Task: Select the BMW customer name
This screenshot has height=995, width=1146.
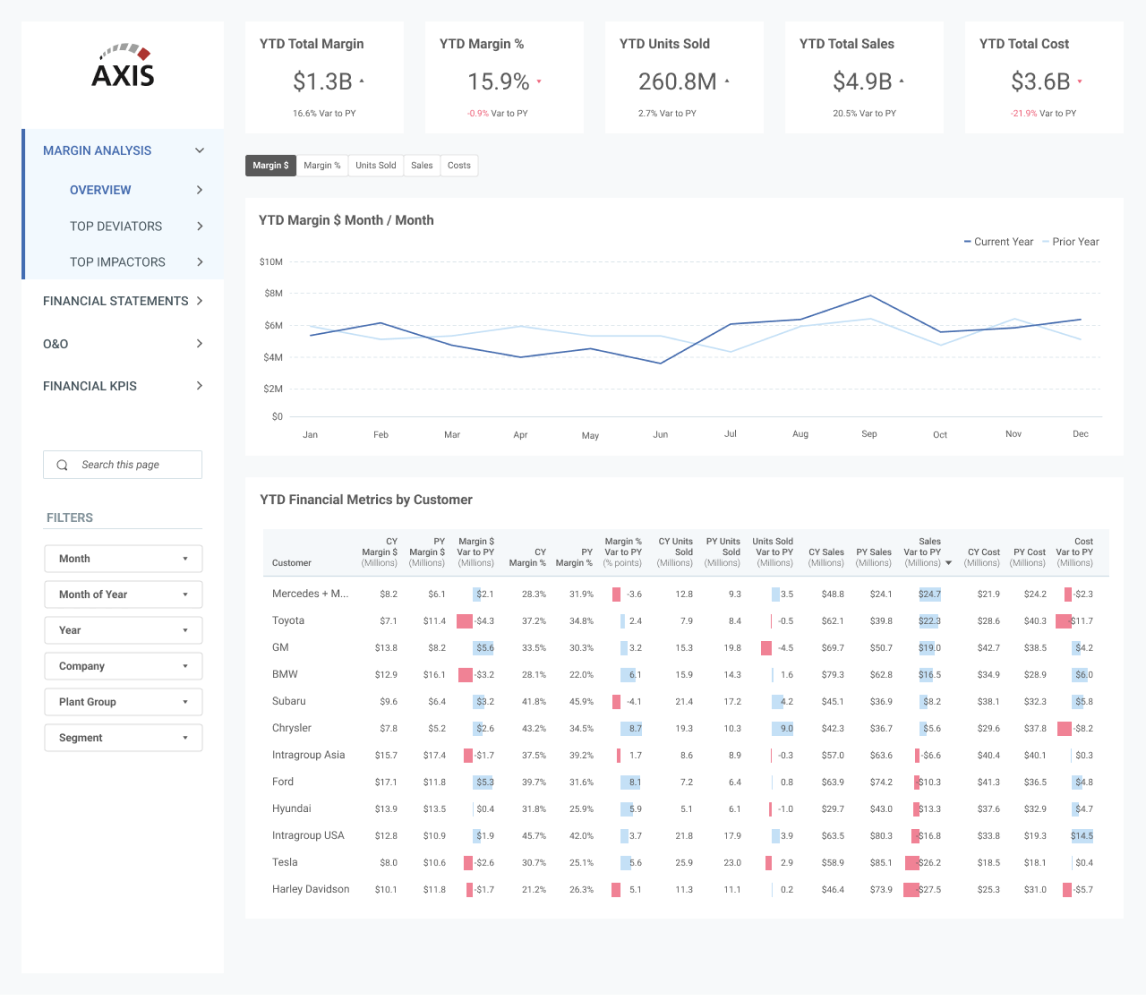Action: (284, 674)
